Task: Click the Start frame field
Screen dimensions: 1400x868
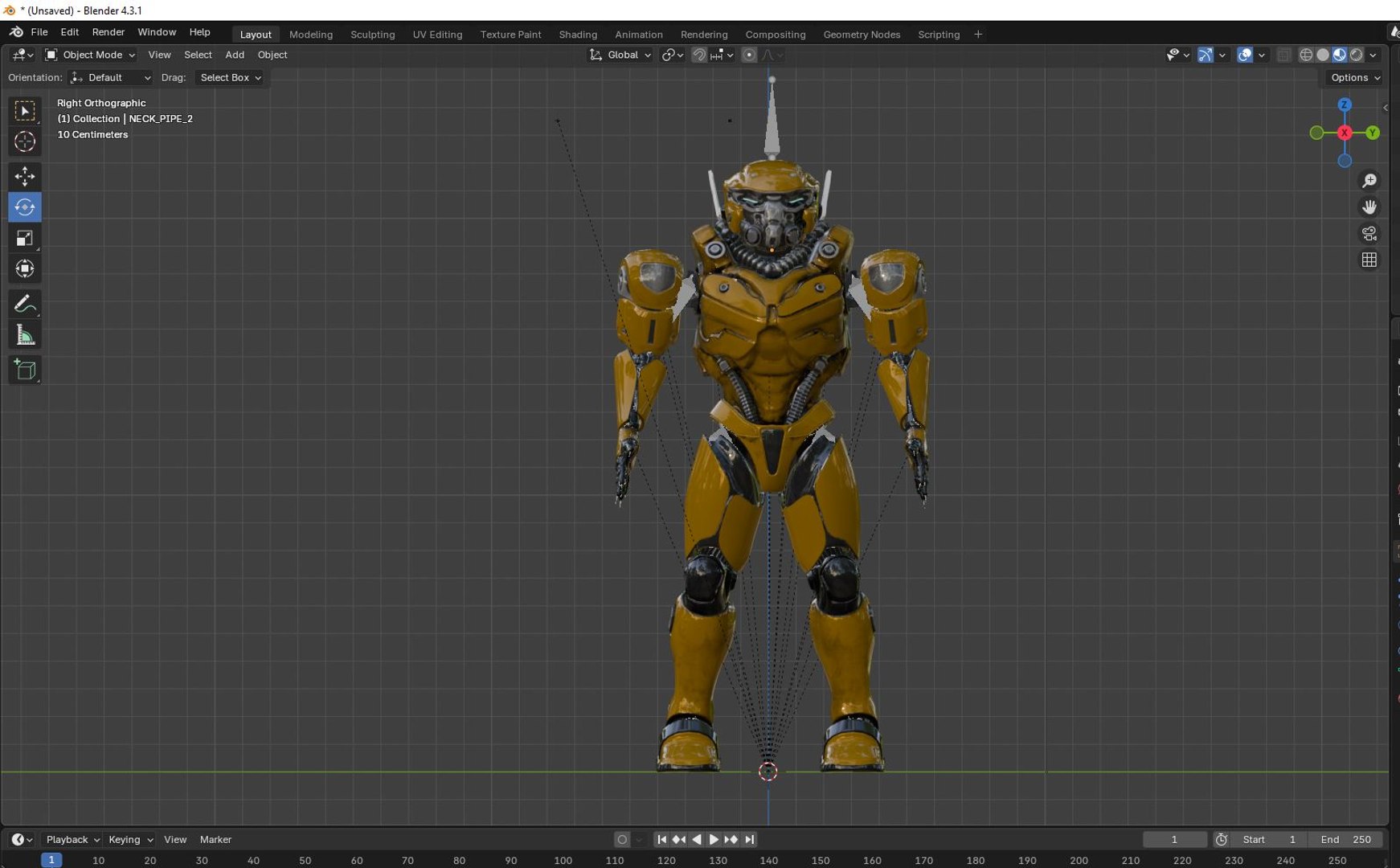Action: point(1270,839)
